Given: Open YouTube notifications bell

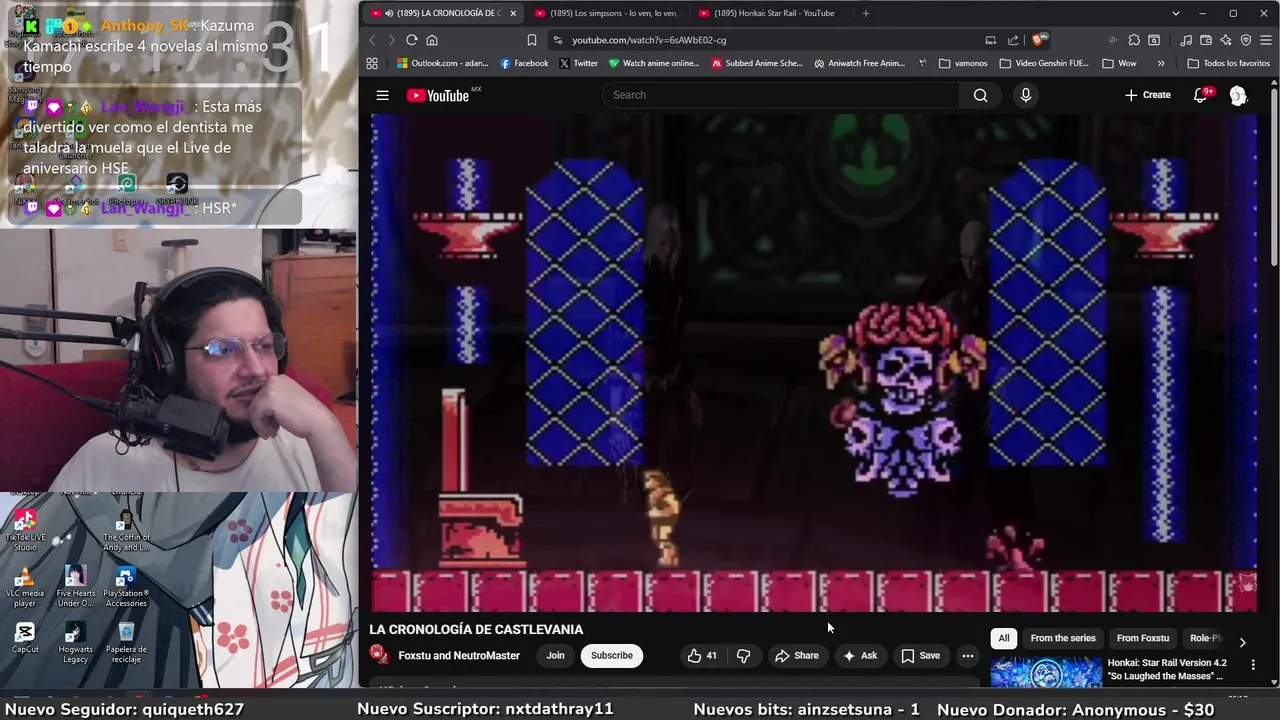Looking at the screenshot, I should pos(1201,95).
